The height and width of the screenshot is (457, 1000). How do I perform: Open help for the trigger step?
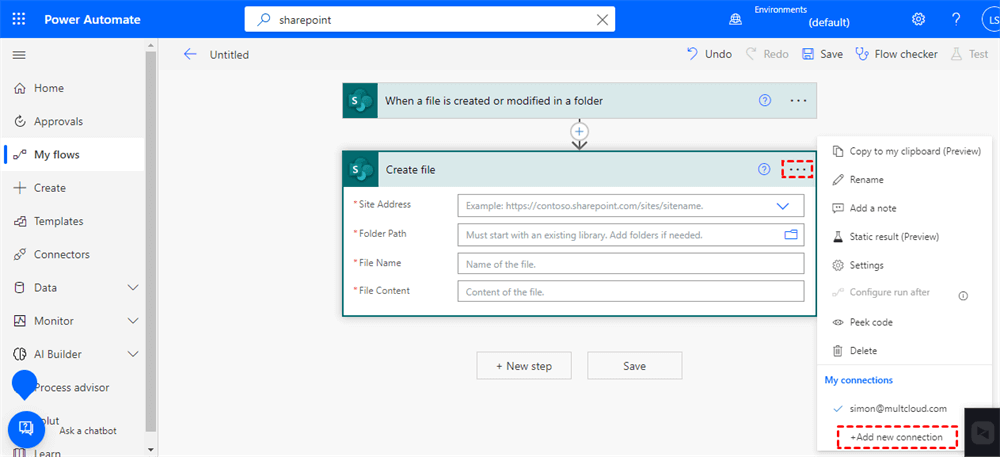click(765, 100)
